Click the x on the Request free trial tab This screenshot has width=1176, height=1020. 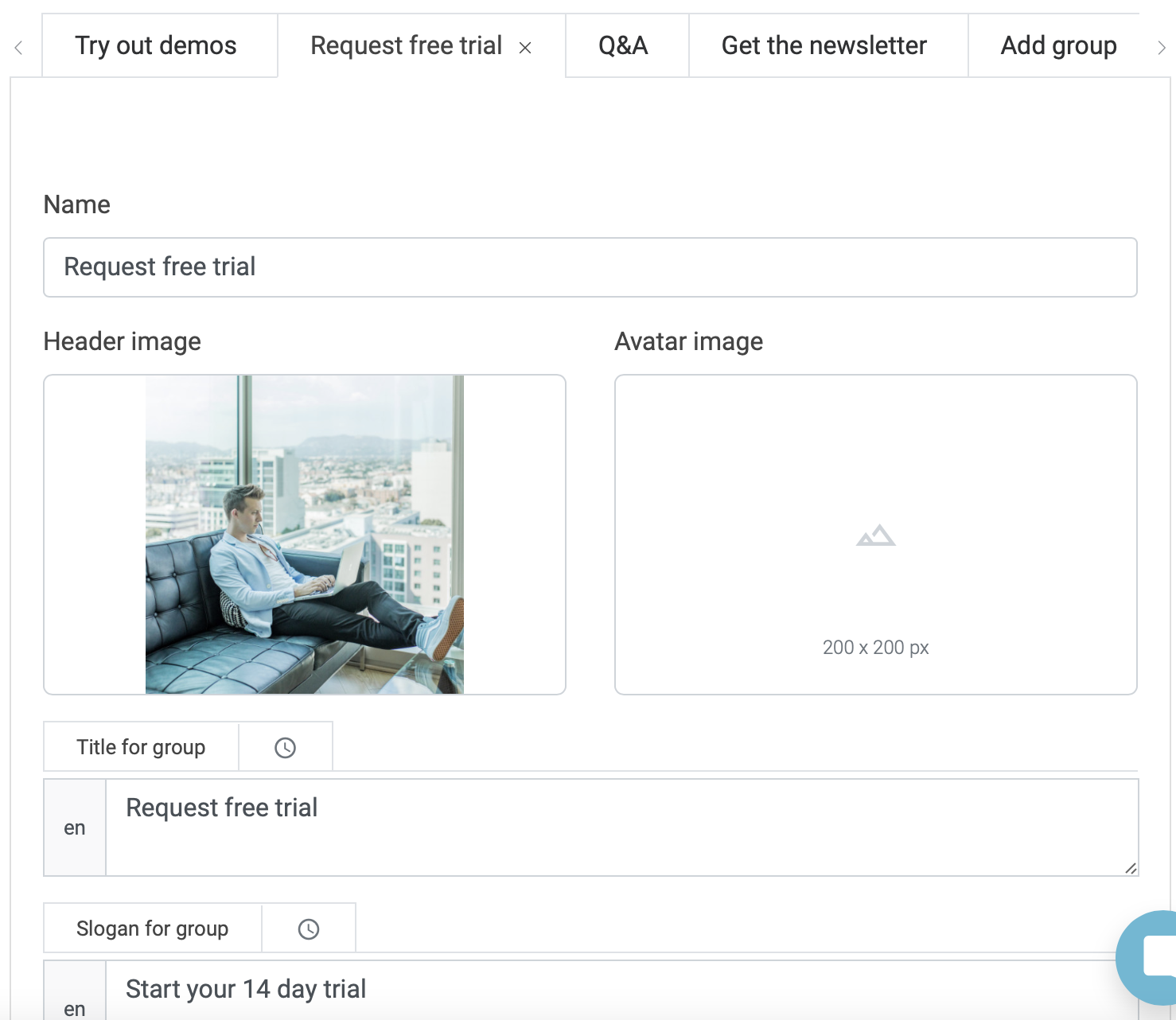524,48
